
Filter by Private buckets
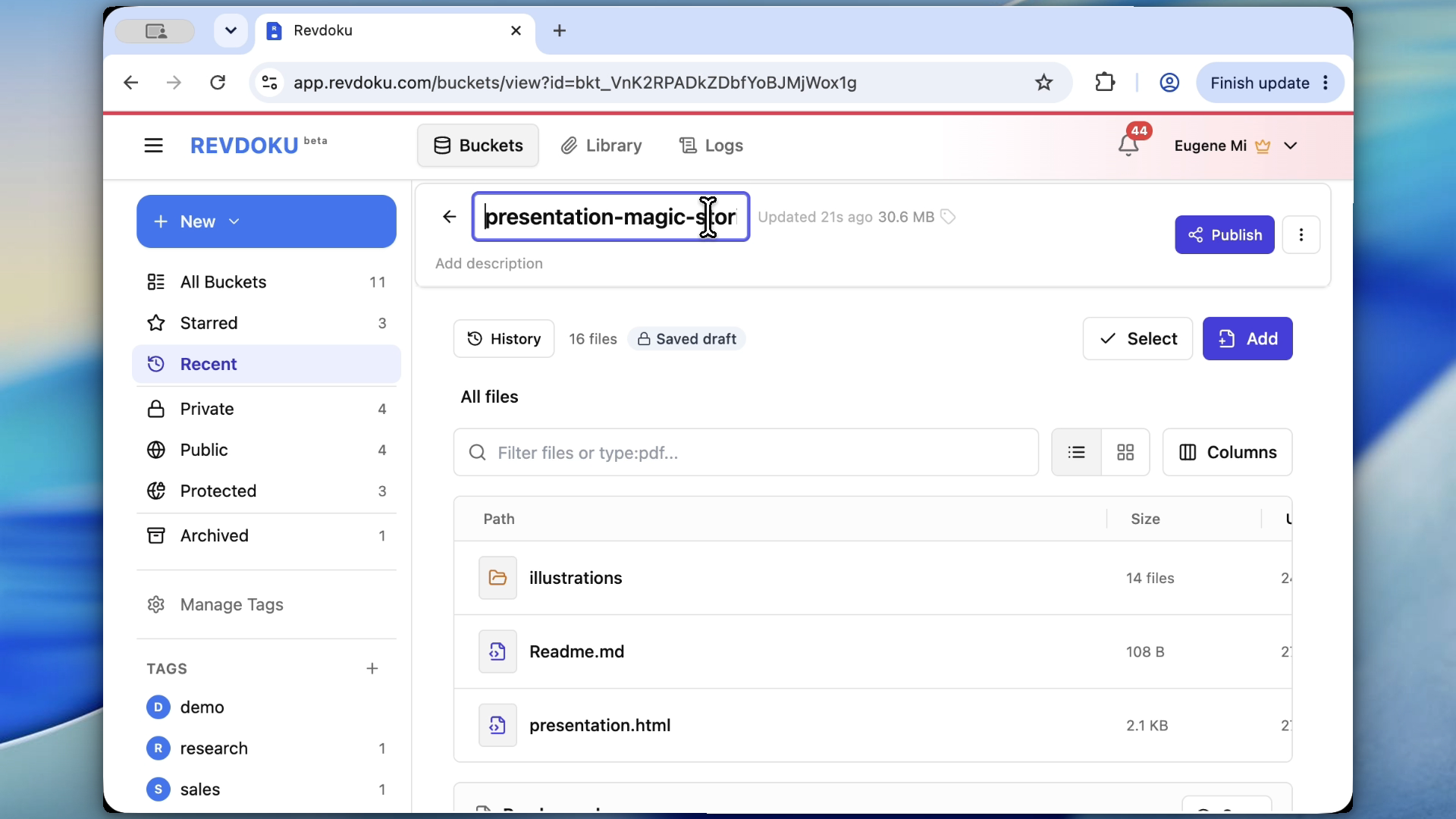(x=266, y=409)
